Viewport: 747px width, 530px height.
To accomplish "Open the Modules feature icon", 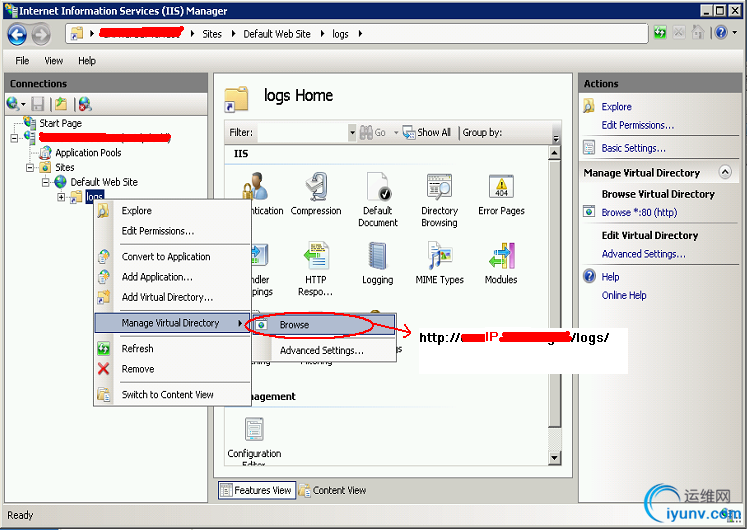I will (501, 263).
